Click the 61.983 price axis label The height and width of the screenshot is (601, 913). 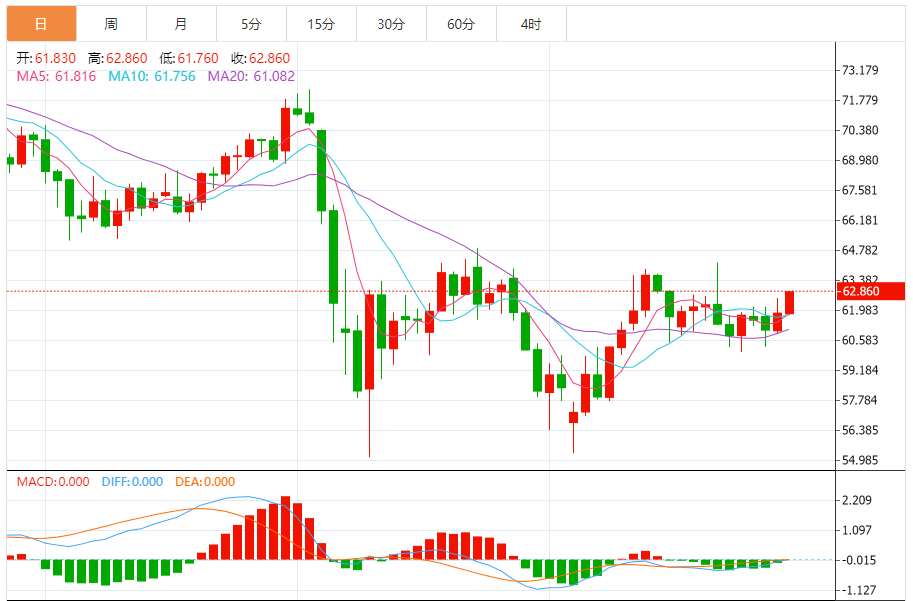tap(860, 310)
